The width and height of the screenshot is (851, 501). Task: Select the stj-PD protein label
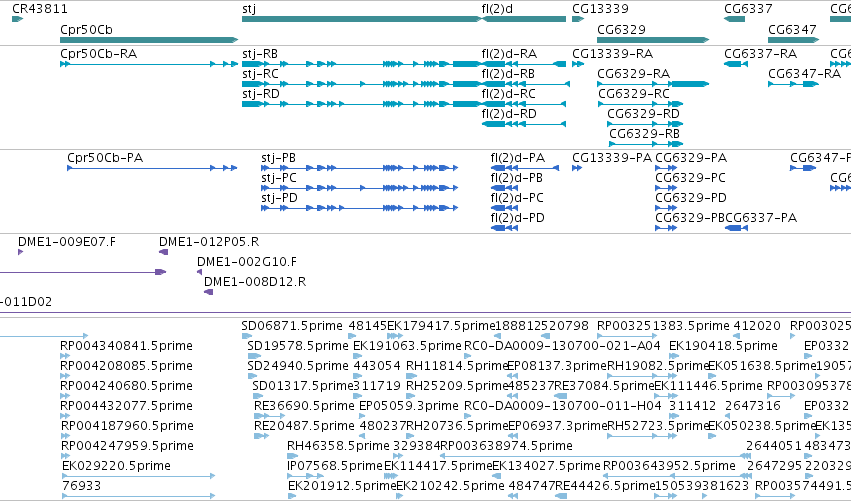coord(280,198)
